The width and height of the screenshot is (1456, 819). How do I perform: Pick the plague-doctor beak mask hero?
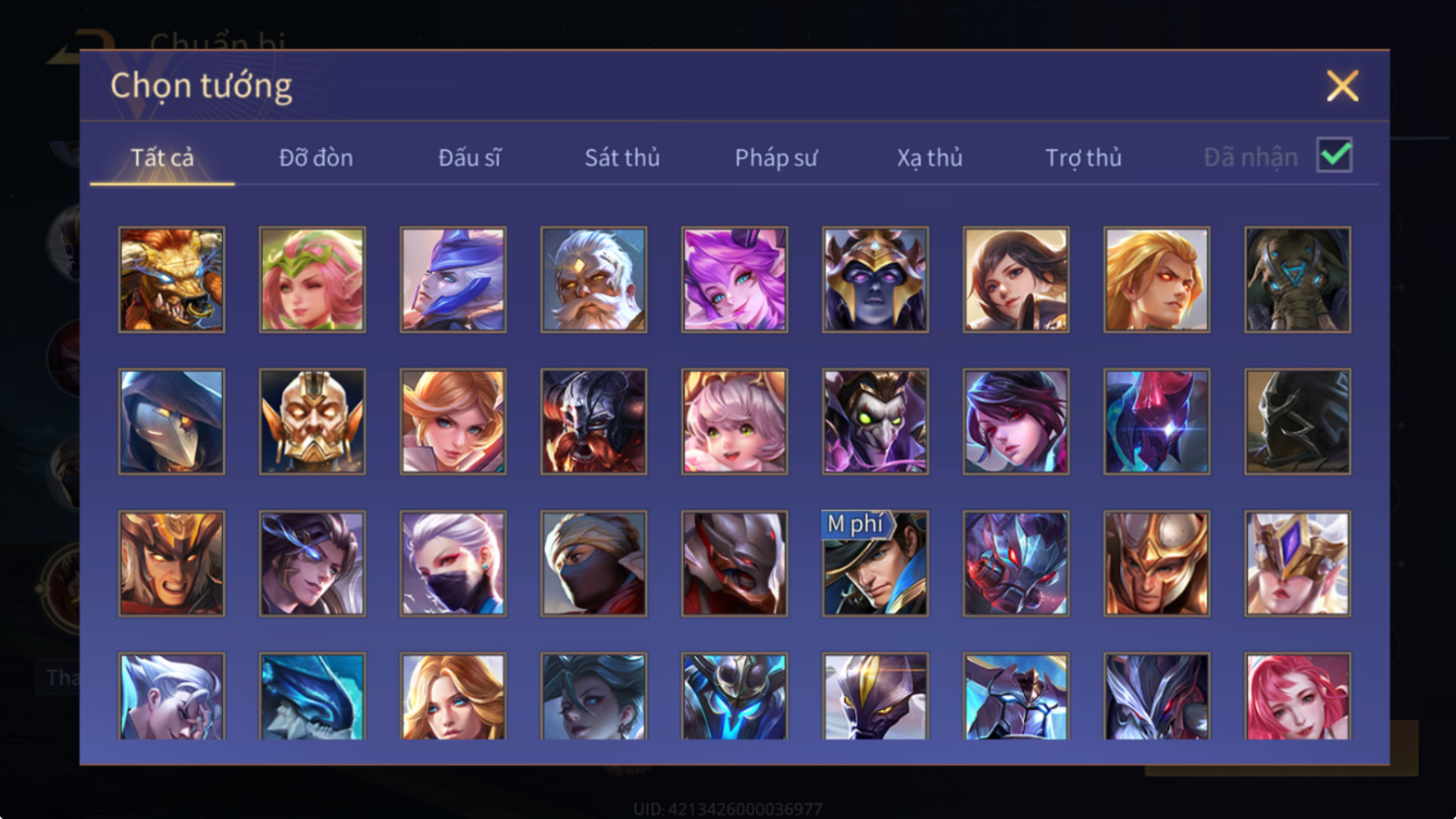click(172, 422)
